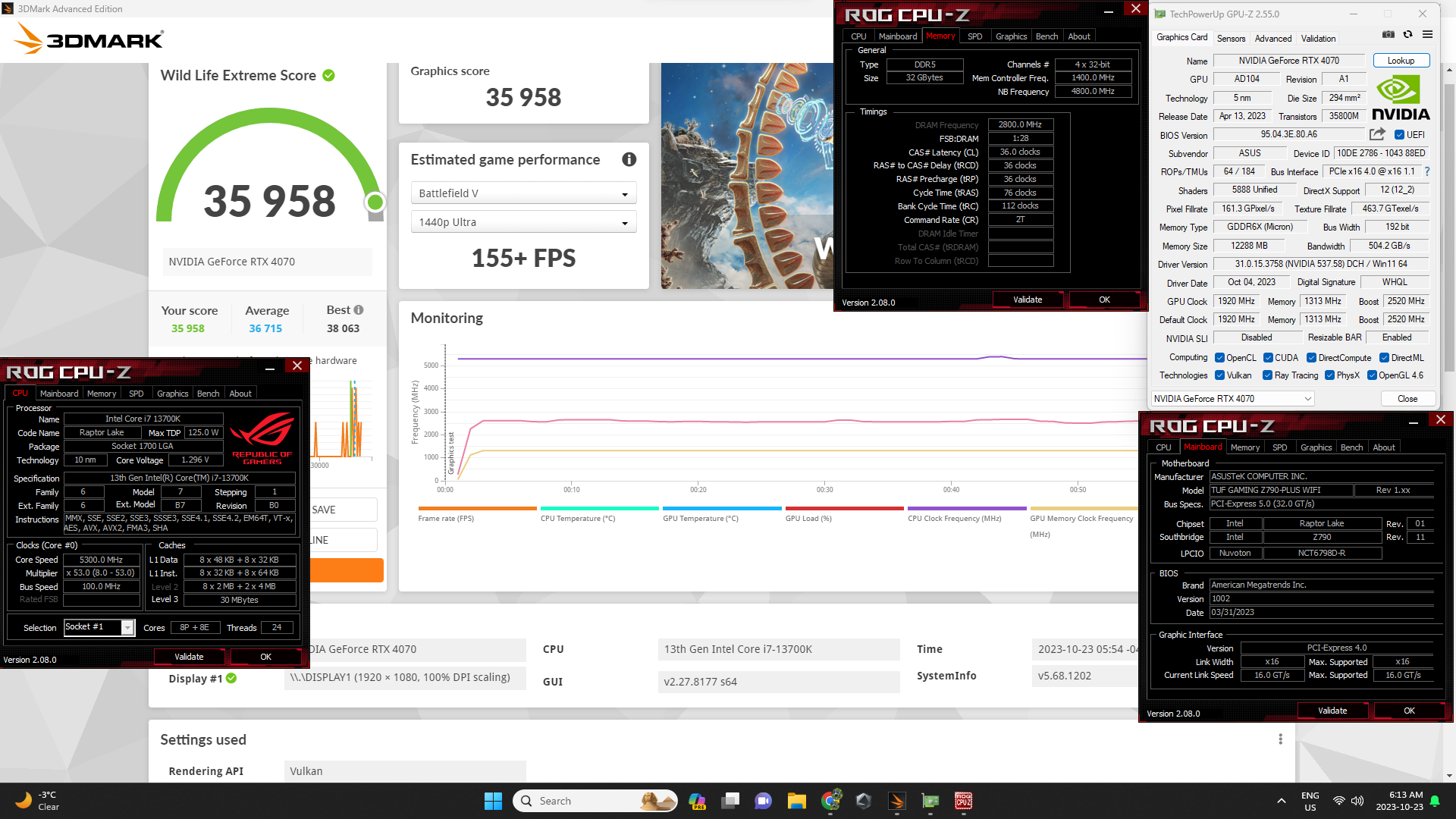Toggle the CPU Clock Frequency purple legend bar
Viewport: 1456px width, 819px height.
coord(967,509)
